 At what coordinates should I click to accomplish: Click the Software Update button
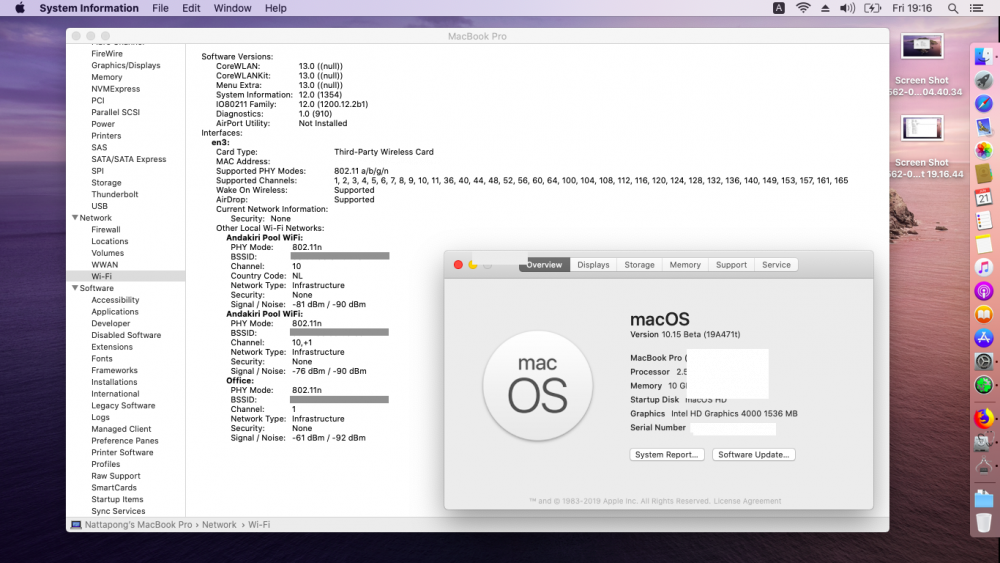pyautogui.click(x=753, y=455)
